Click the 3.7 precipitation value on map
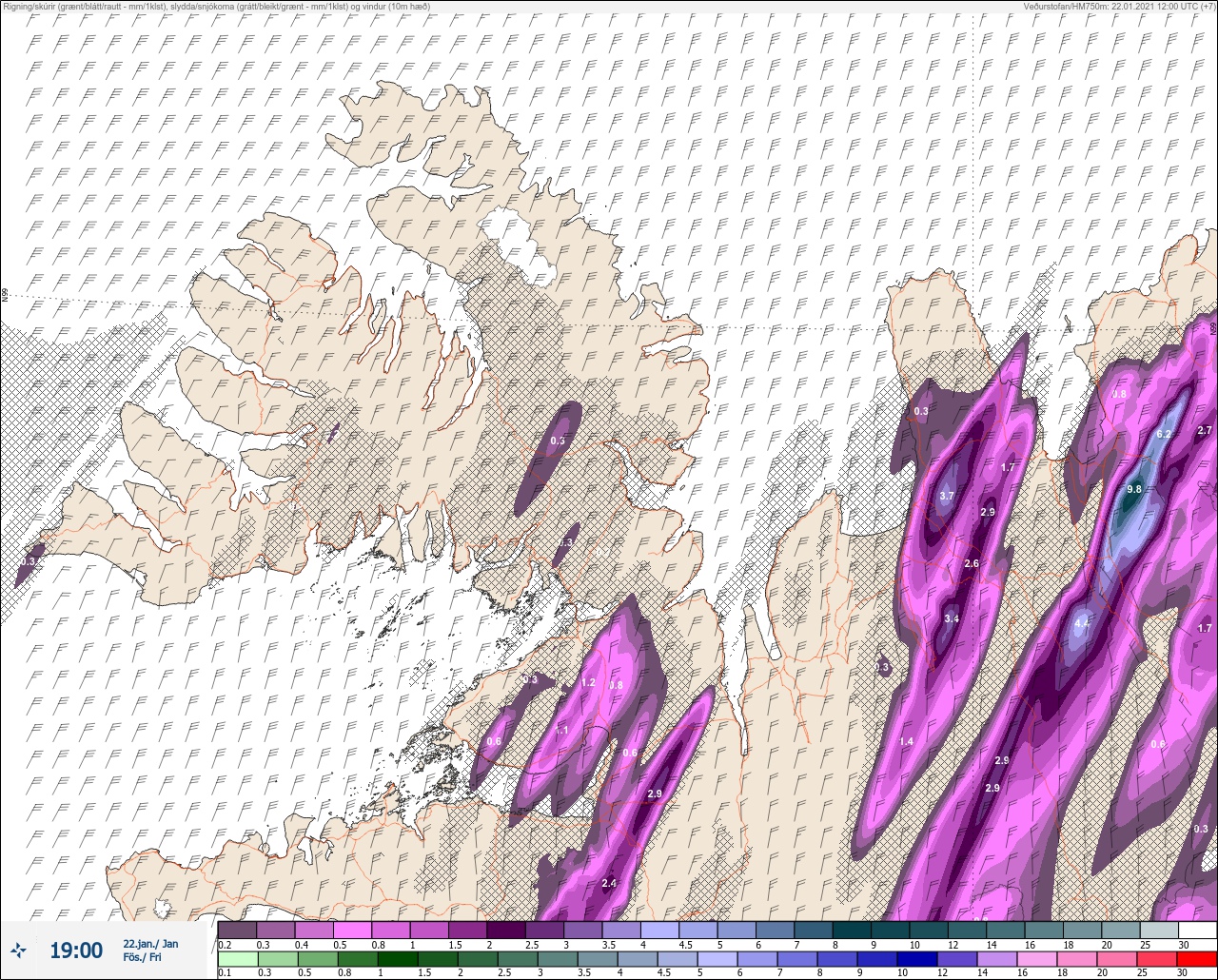This screenshot has width=1218, height=980. pos(947,497)
